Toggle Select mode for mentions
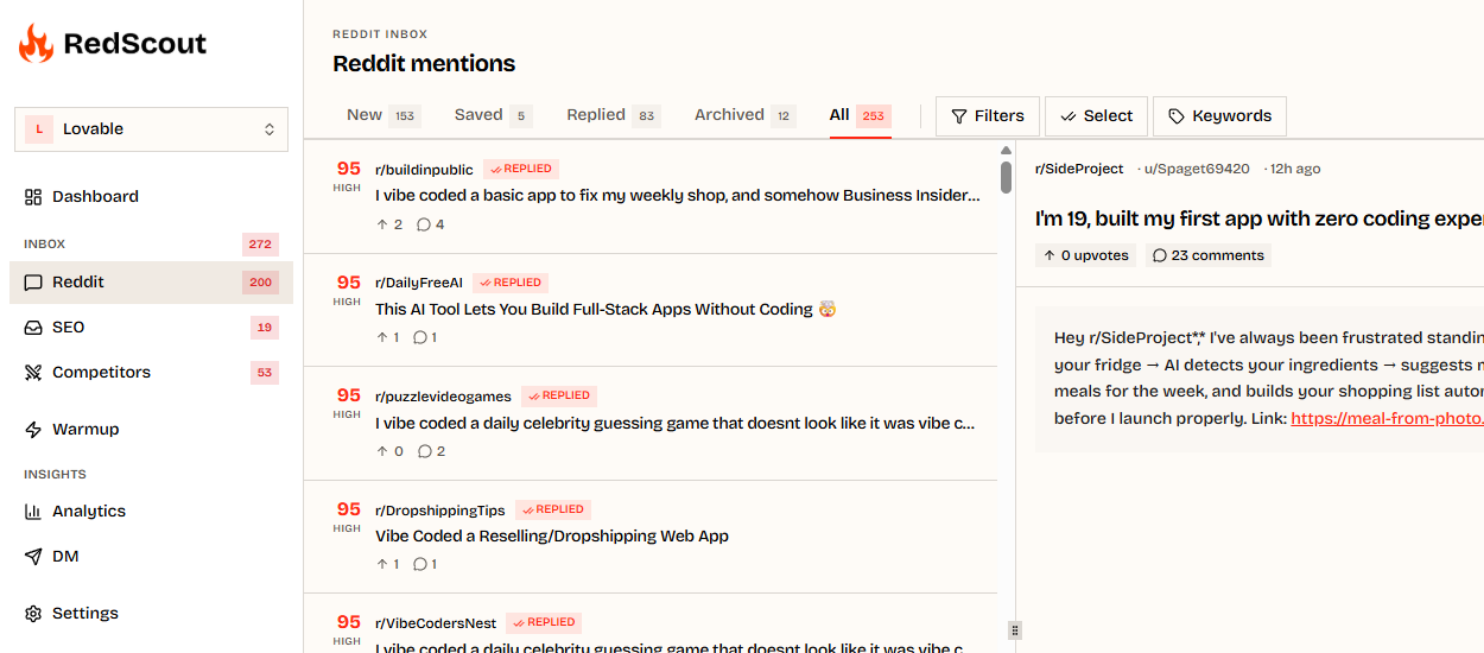Viewport: 1484px width, 653px height. [1096, 116]
